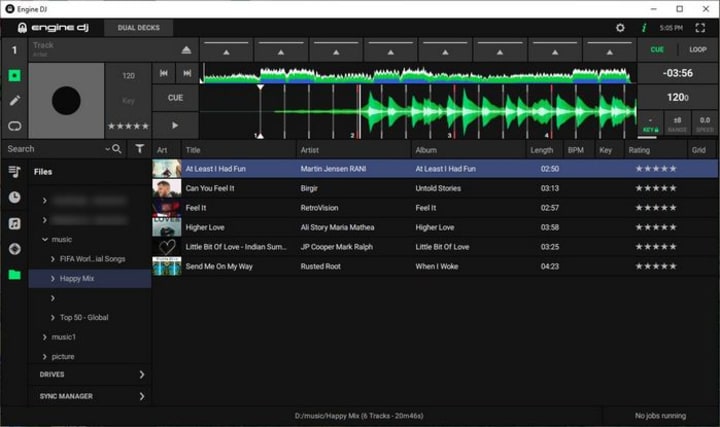
Task: Set rating stars for Little Bit Of Love
Action: tap(656, 247)
